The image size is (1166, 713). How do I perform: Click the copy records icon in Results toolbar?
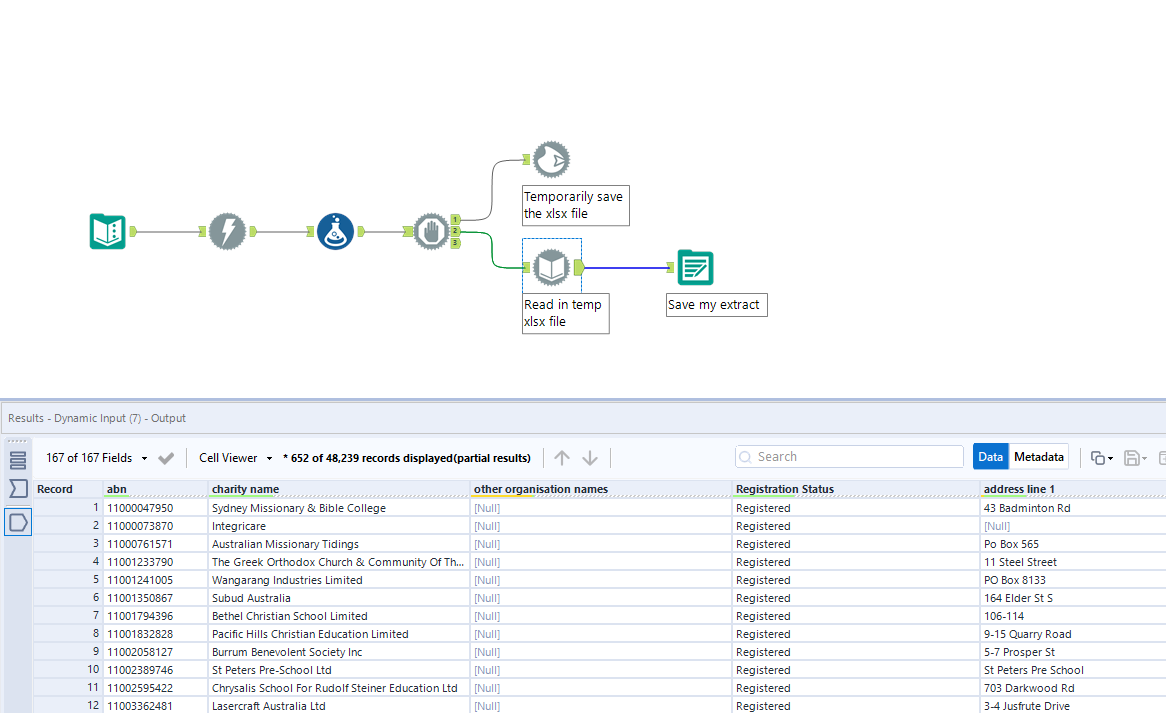(1098, 456)
